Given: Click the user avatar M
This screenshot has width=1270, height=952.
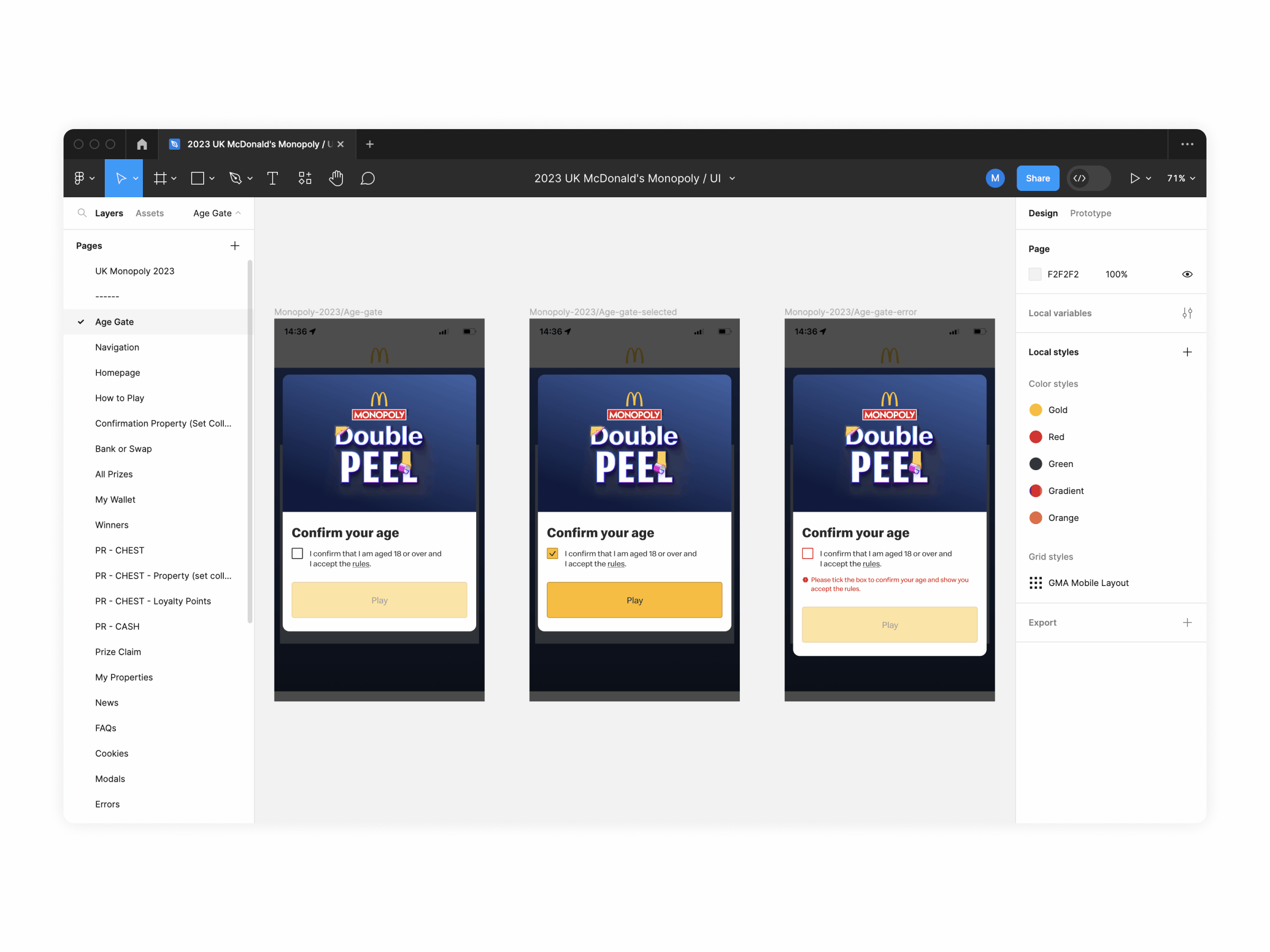Looking at the screenshot, I should [995, 178].
